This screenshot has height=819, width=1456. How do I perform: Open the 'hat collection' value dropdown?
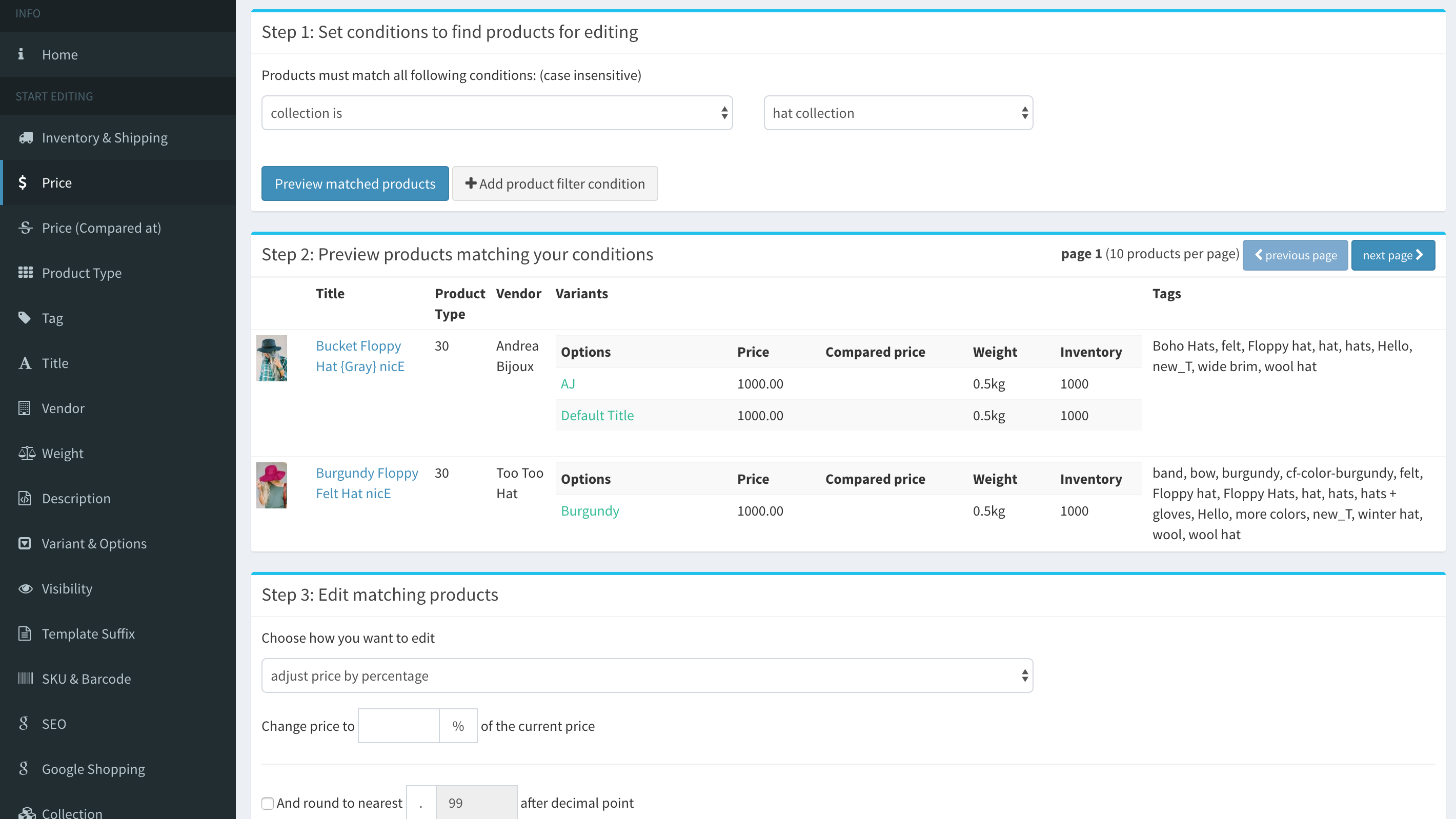point(898,113)
